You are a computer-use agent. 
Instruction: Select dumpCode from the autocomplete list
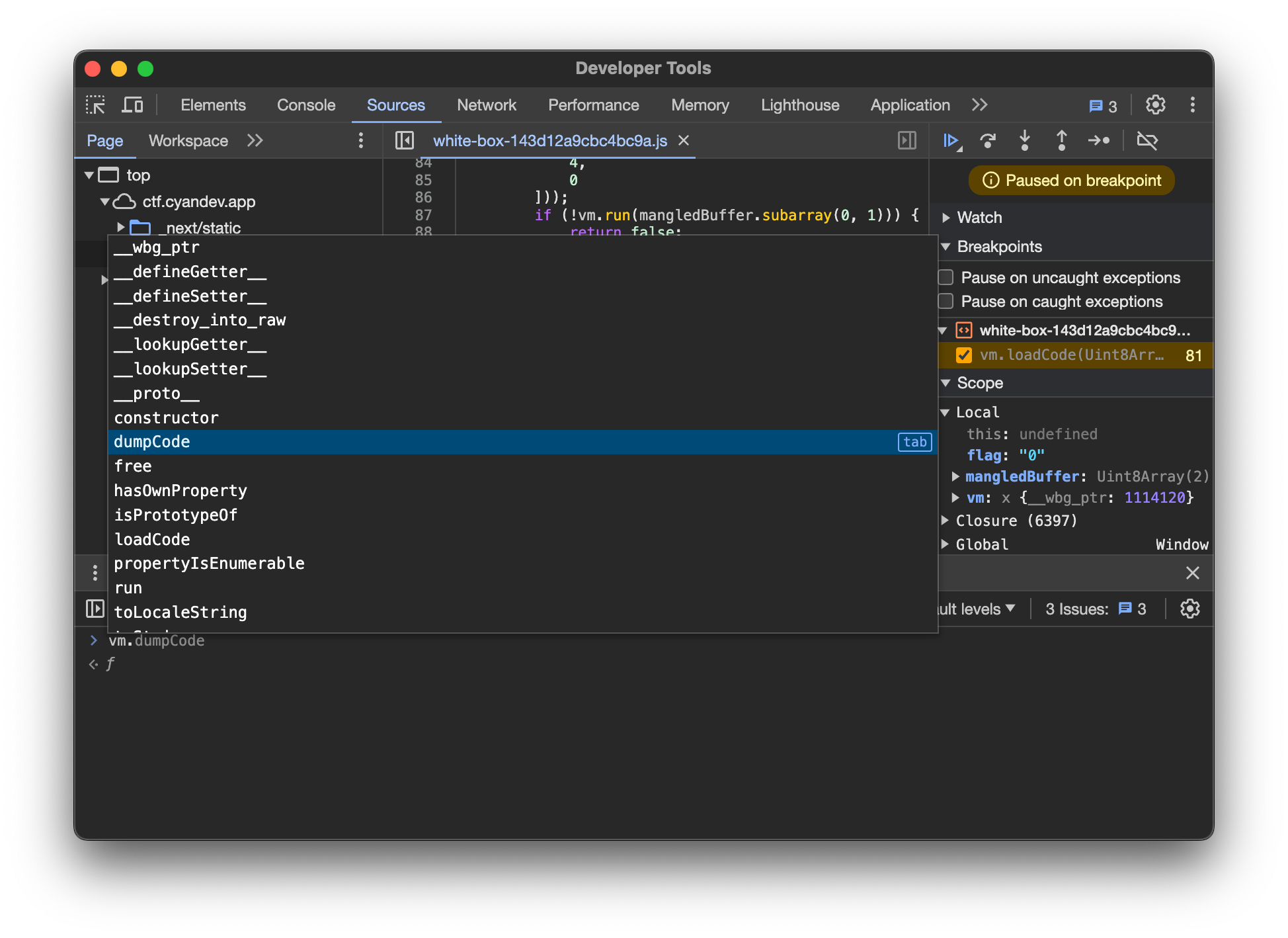point(152,442)
